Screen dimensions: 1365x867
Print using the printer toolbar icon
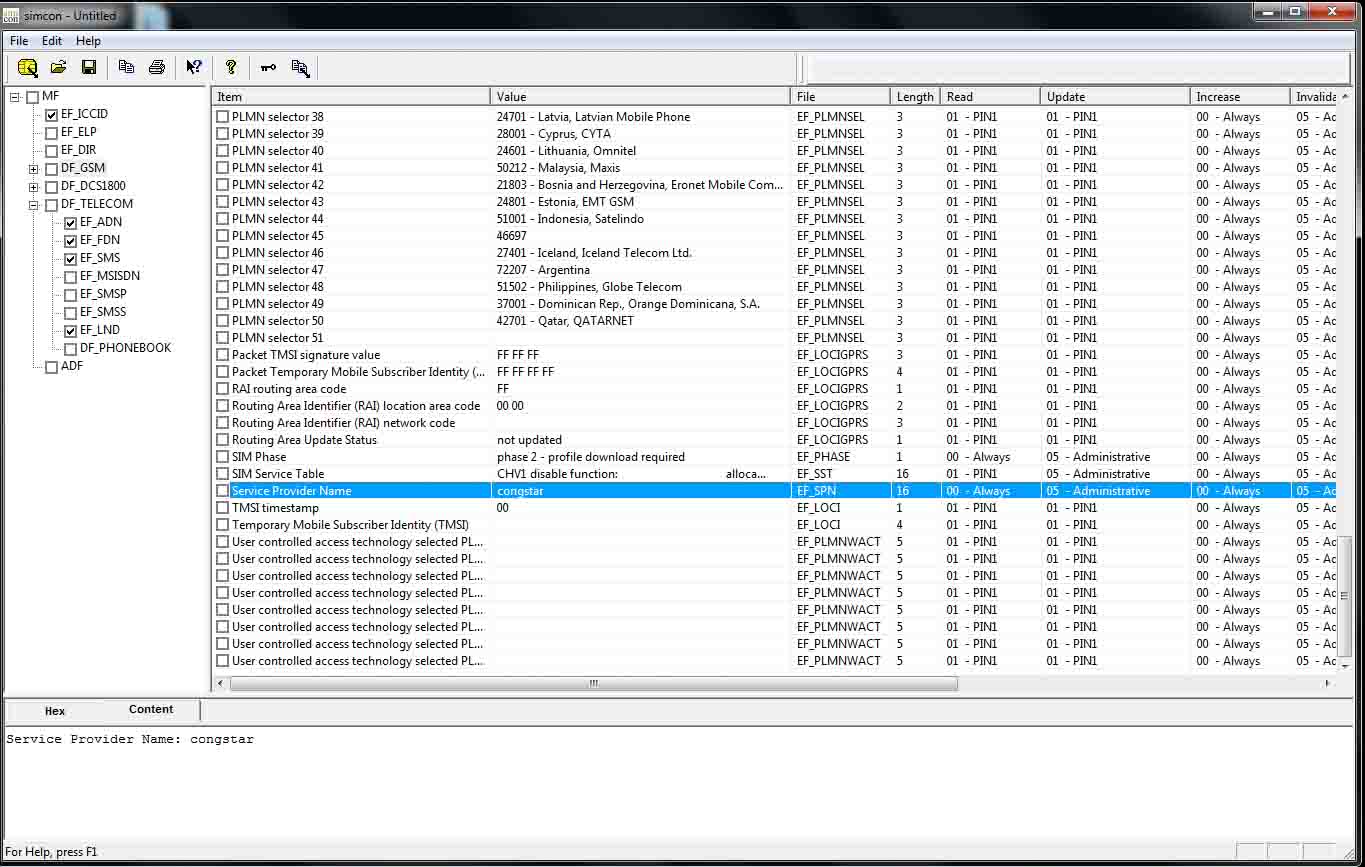point(157,68)
